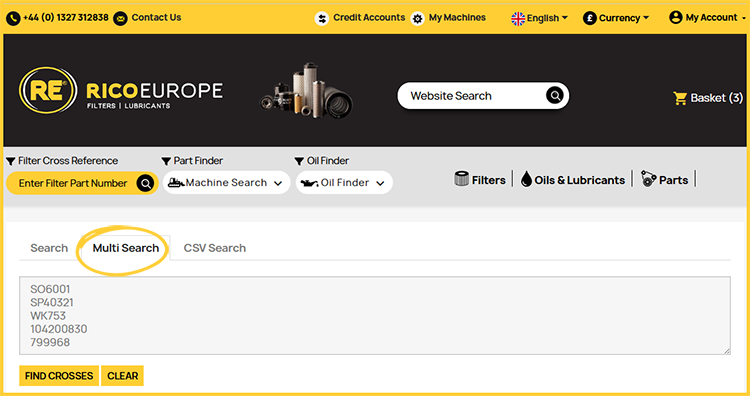
Task: Click the UK flag language icon
Action: (x=518, y=19)
